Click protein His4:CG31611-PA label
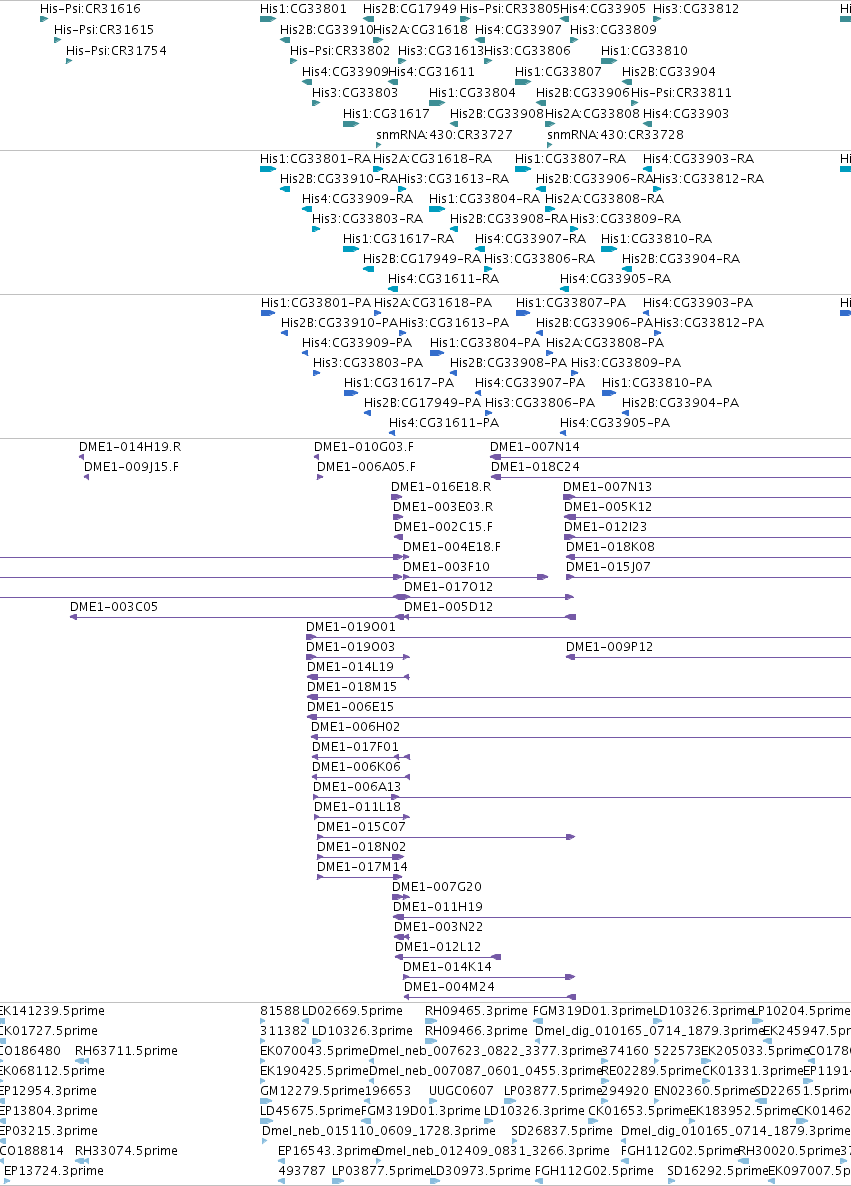This screenshot has width=851, height=1186. (444, 423)
